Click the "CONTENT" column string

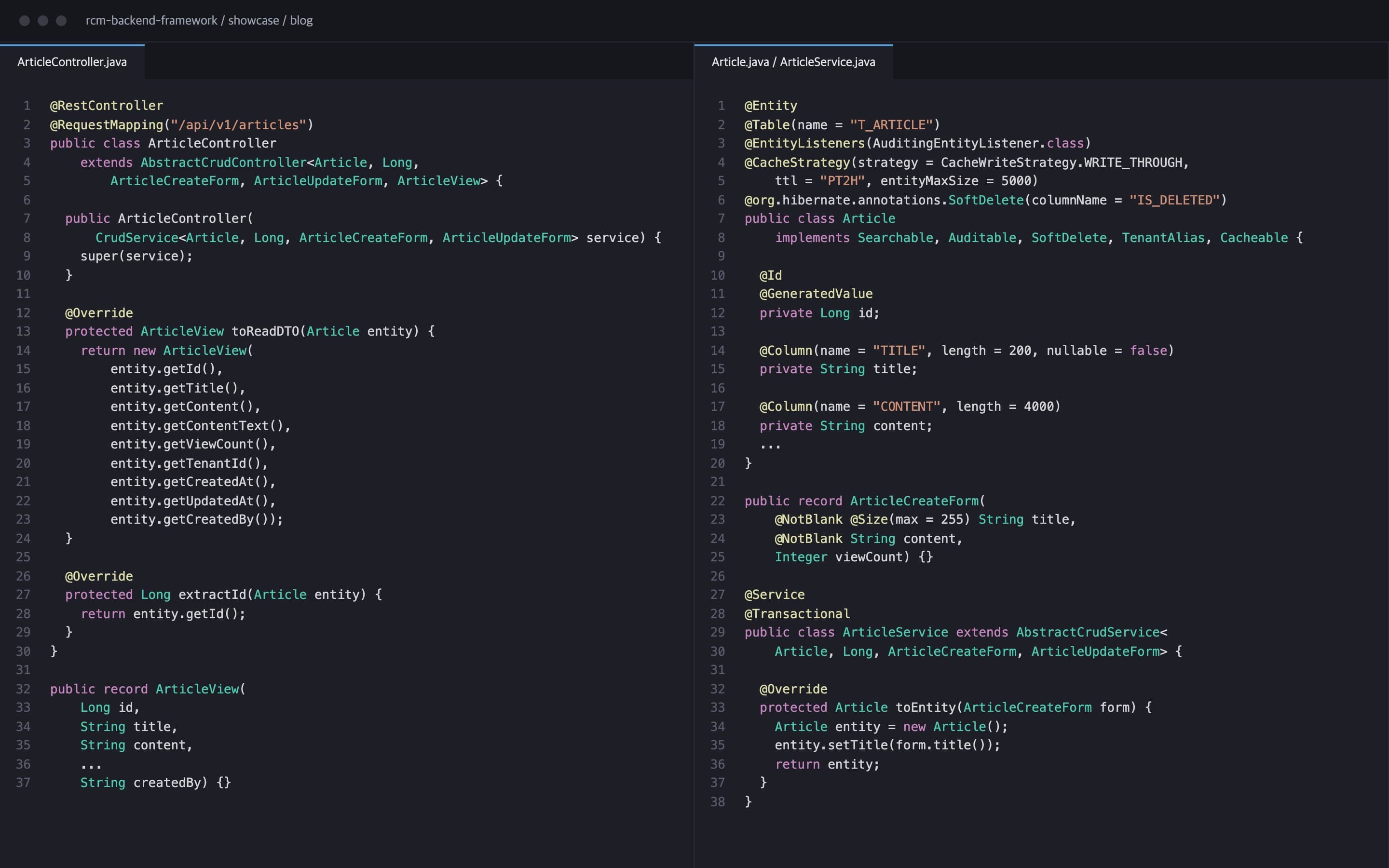[x=906, y=407]
